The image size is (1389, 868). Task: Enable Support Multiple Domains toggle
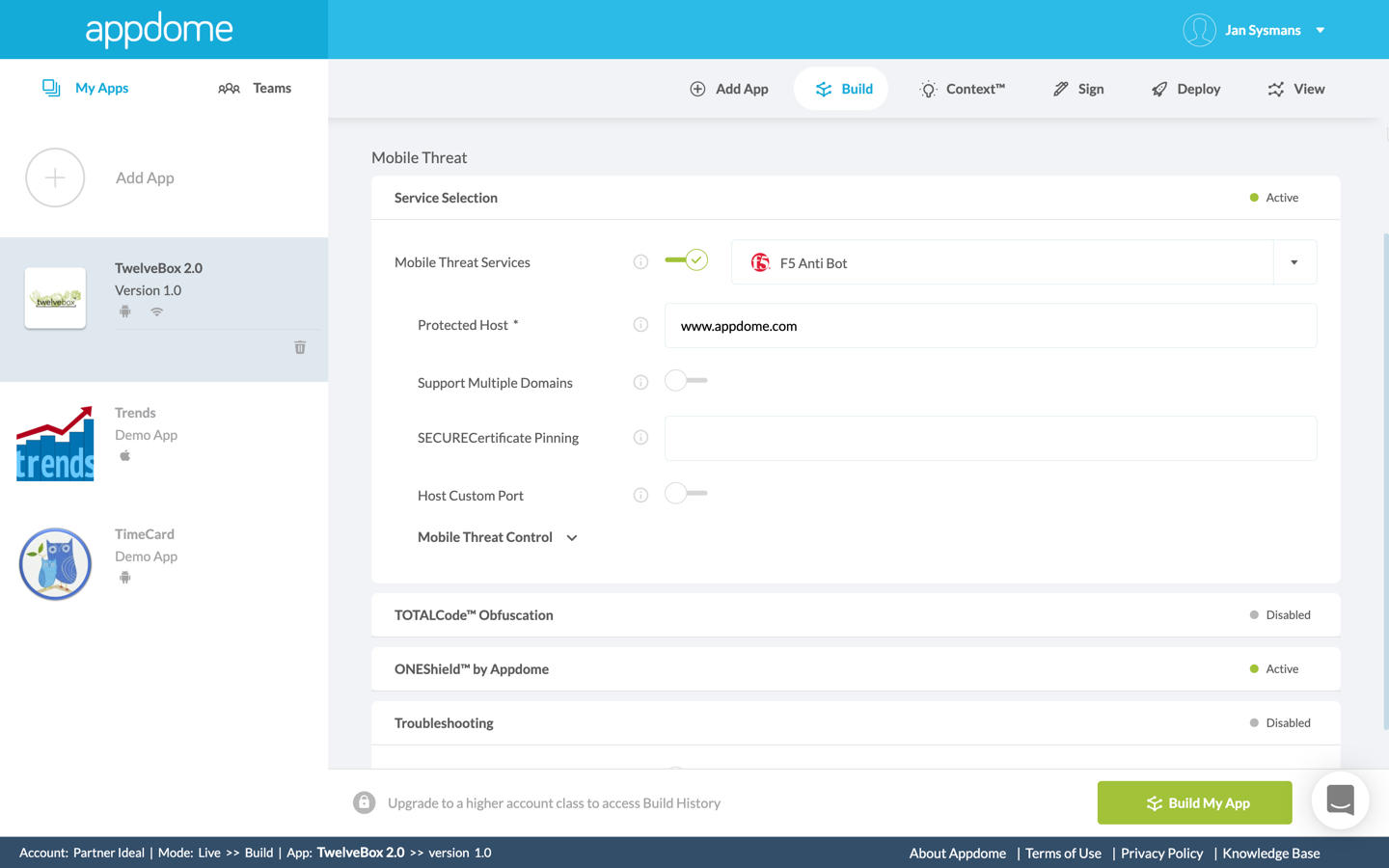686,381
